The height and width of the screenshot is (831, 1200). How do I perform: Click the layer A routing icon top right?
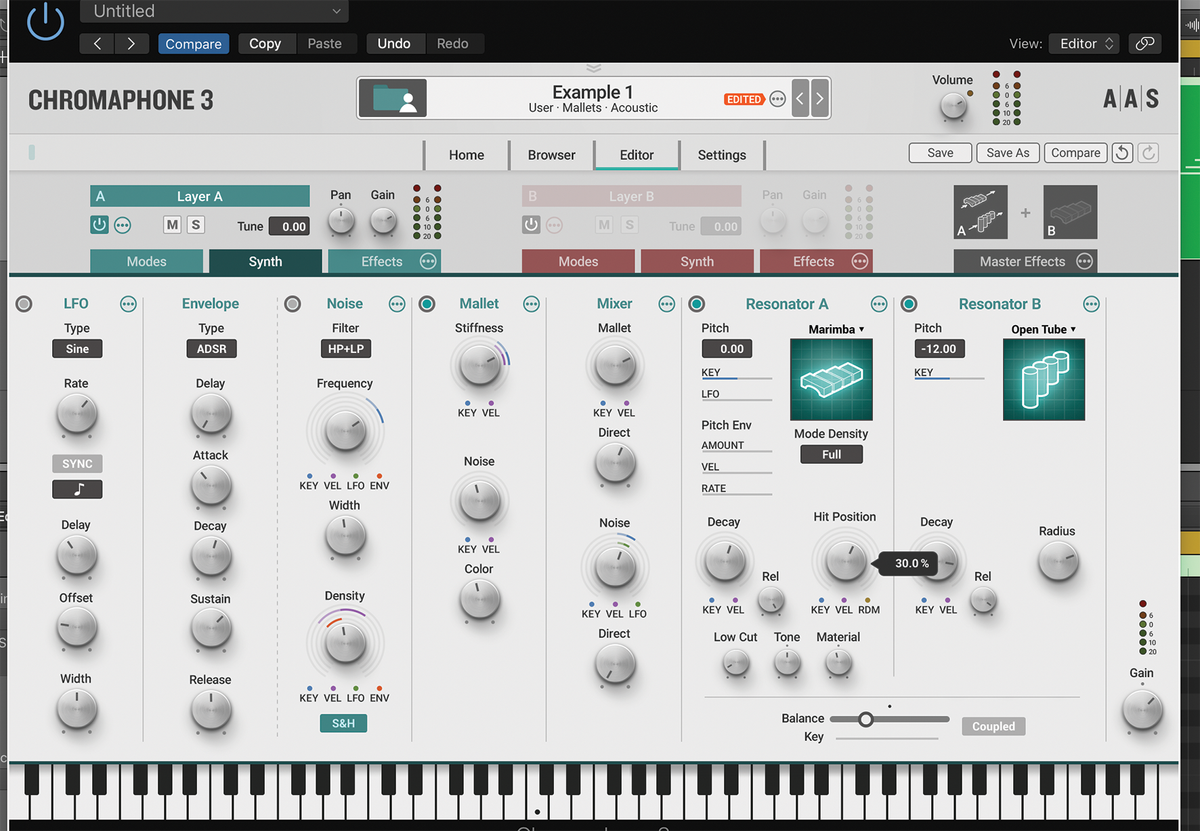980,212
